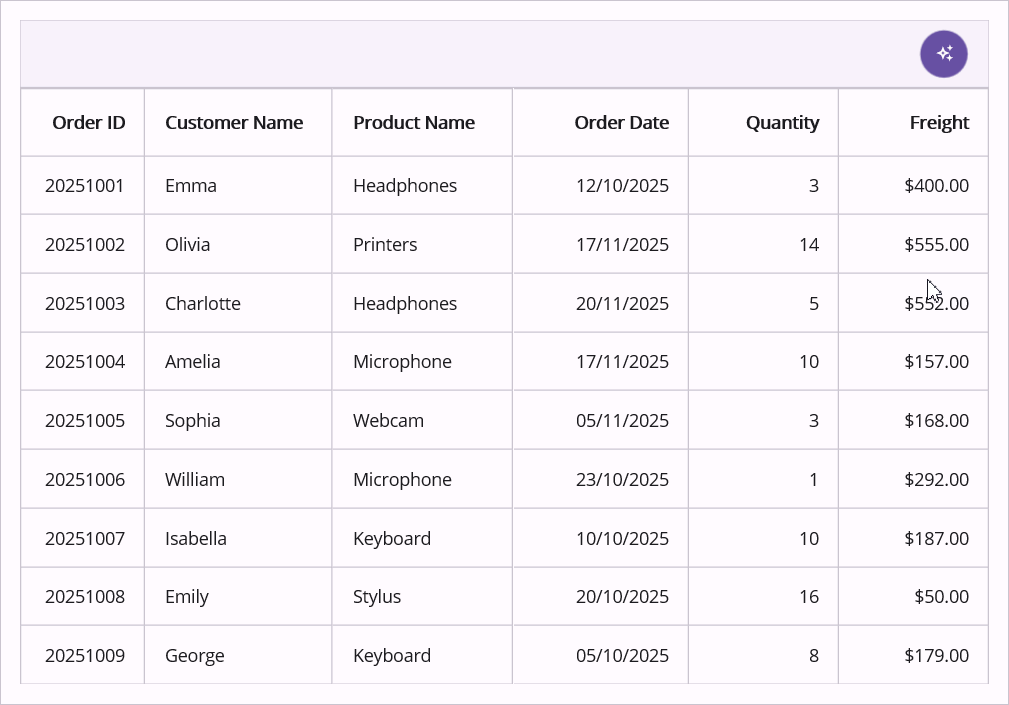Select the Stylus product cell

(377, 597)
